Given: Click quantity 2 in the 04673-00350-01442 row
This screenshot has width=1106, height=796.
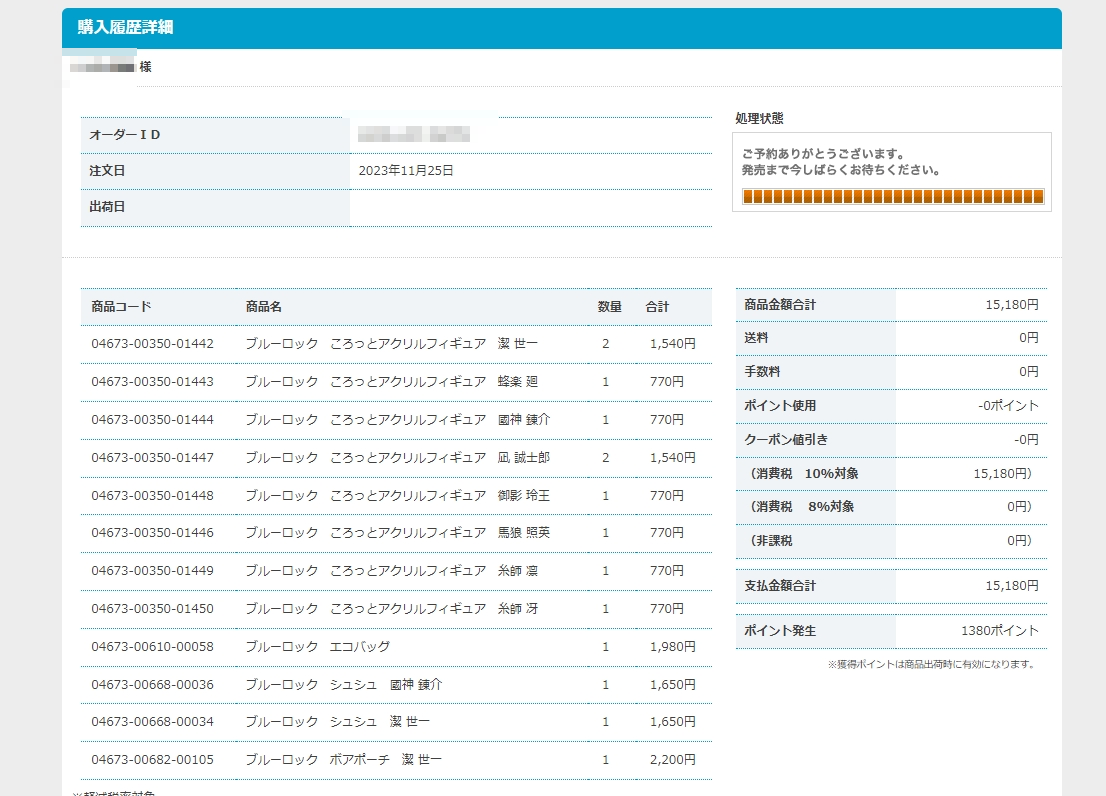Looking at the screenshot, I should pyautogui.click(x=606, y=343).
